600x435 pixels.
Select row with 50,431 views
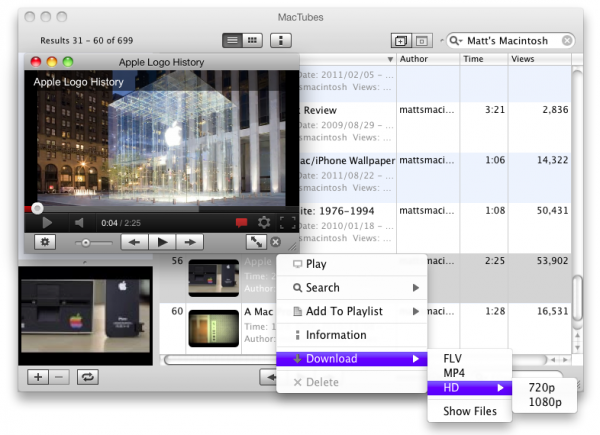point(435,228)
